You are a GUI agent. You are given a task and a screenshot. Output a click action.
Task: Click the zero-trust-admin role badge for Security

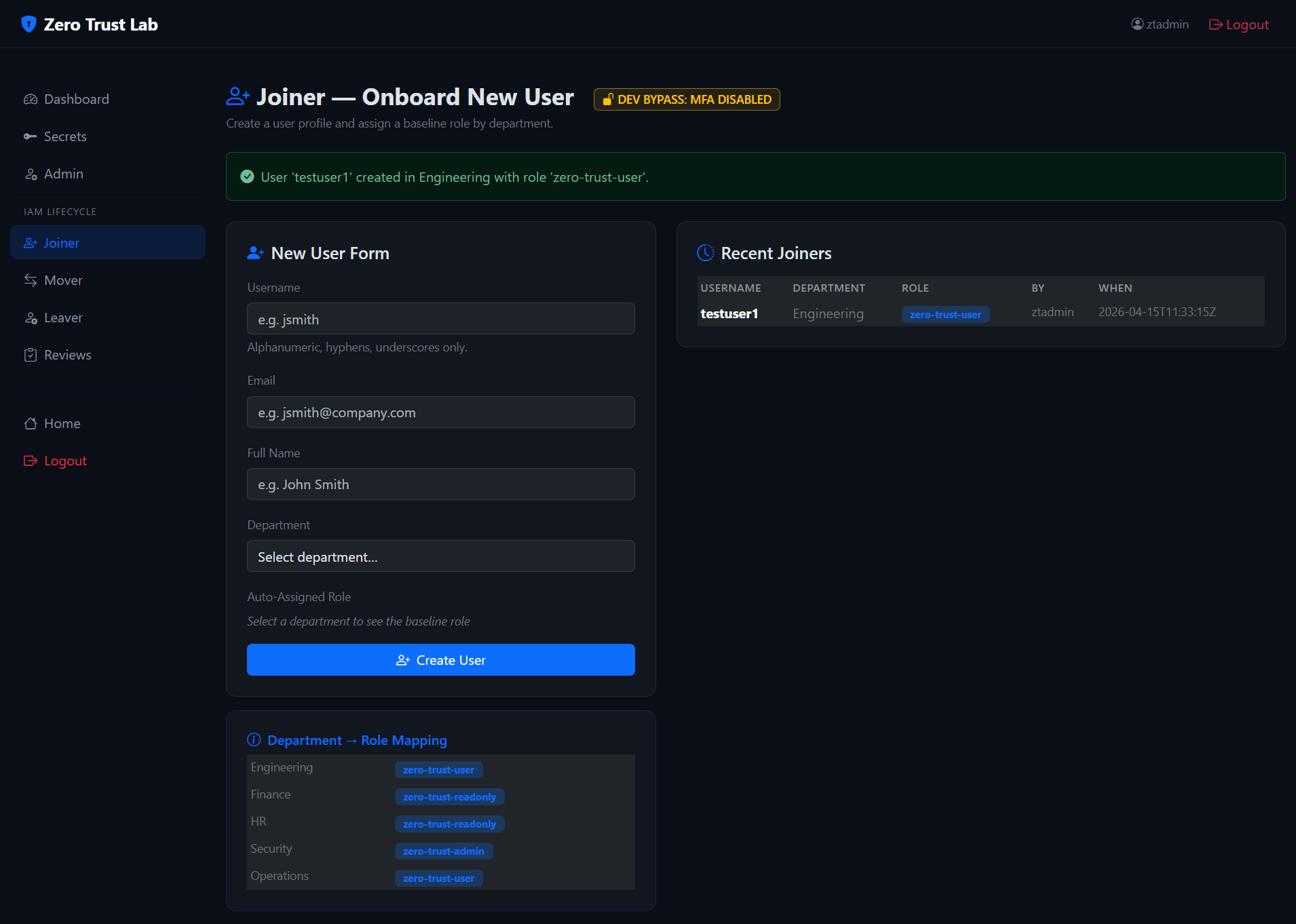click(x=444, y=851)
